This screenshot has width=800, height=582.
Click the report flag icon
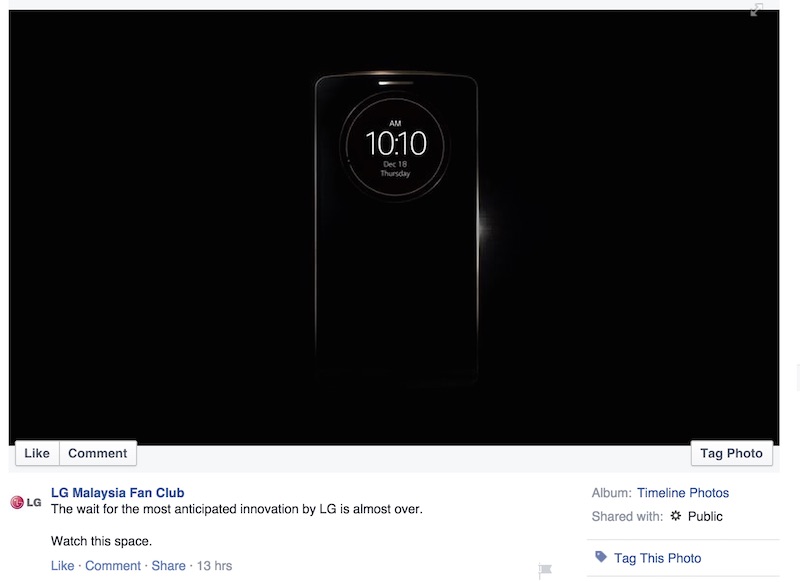(545, 569)
